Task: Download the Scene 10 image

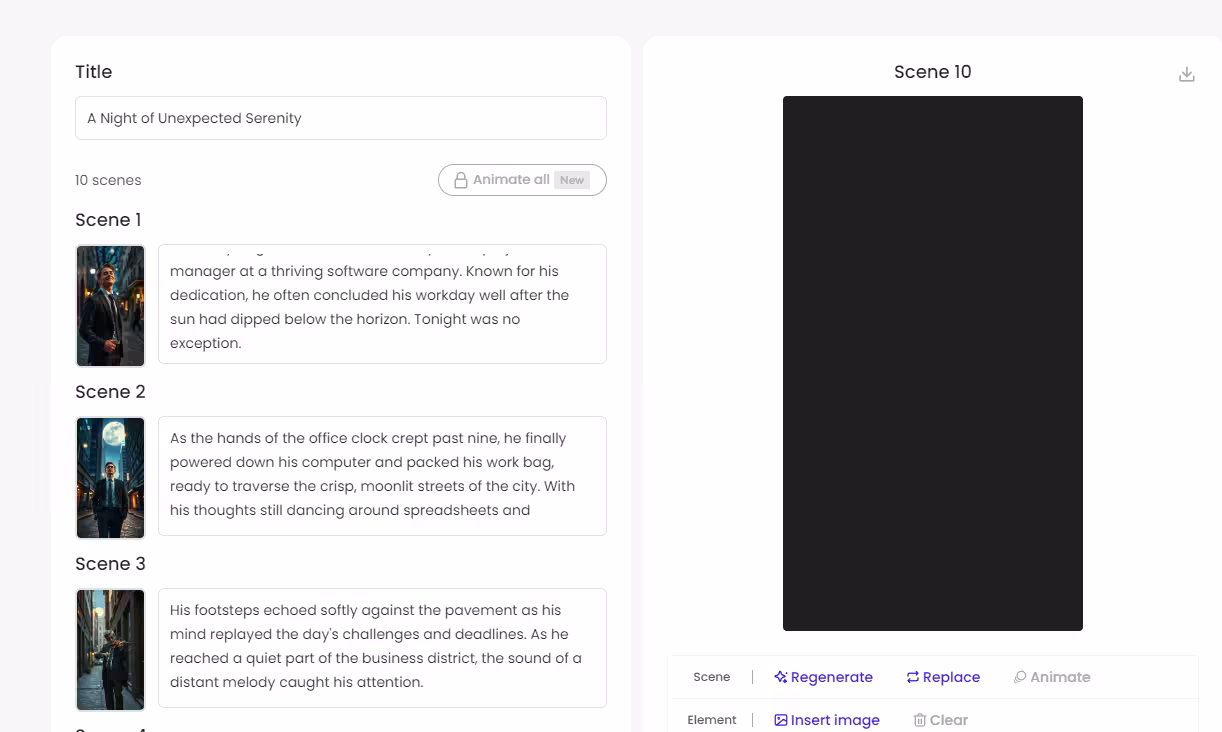Action: (1186, 75)
